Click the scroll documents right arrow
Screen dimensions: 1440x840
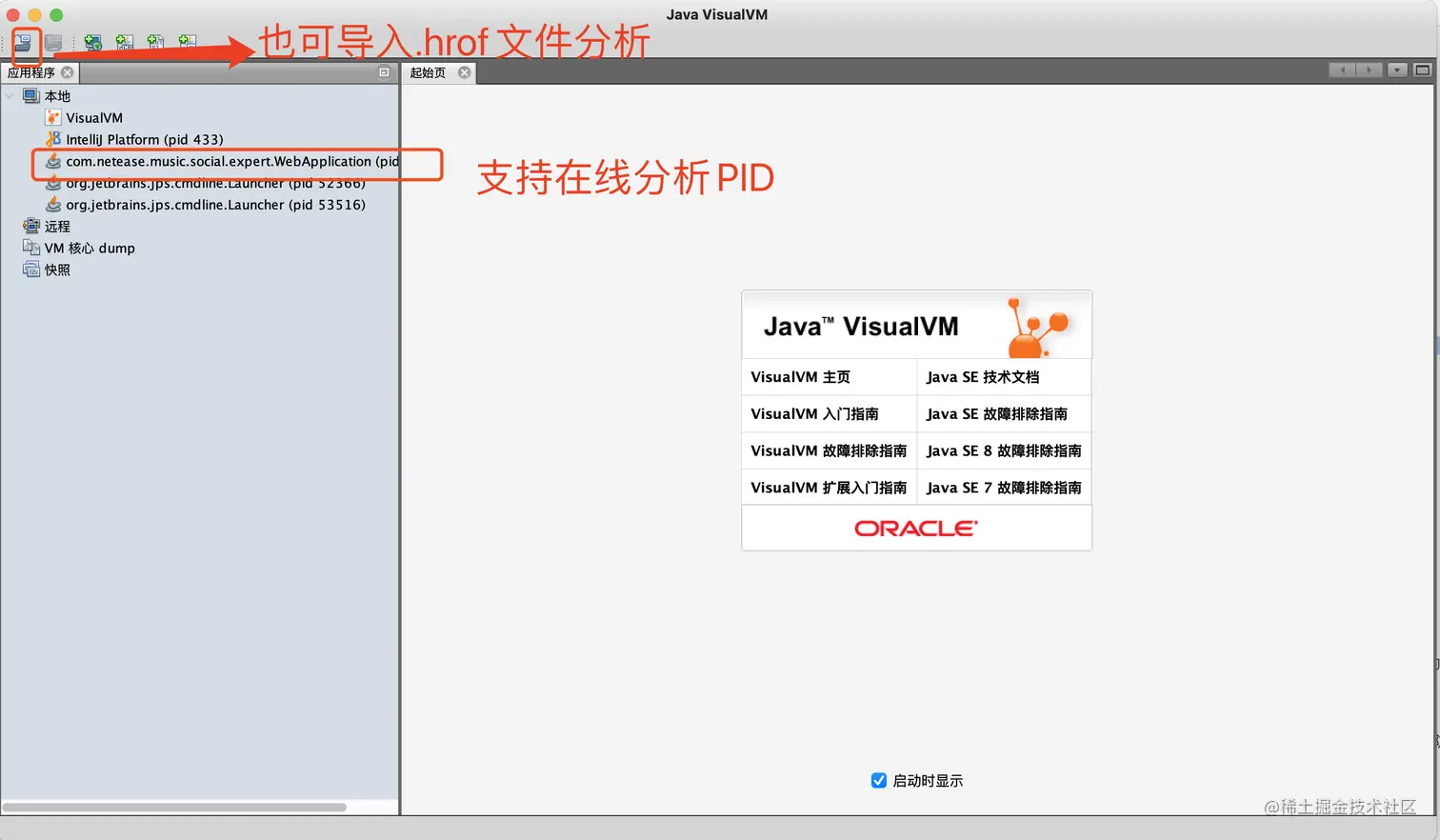tap(1369, 70)
